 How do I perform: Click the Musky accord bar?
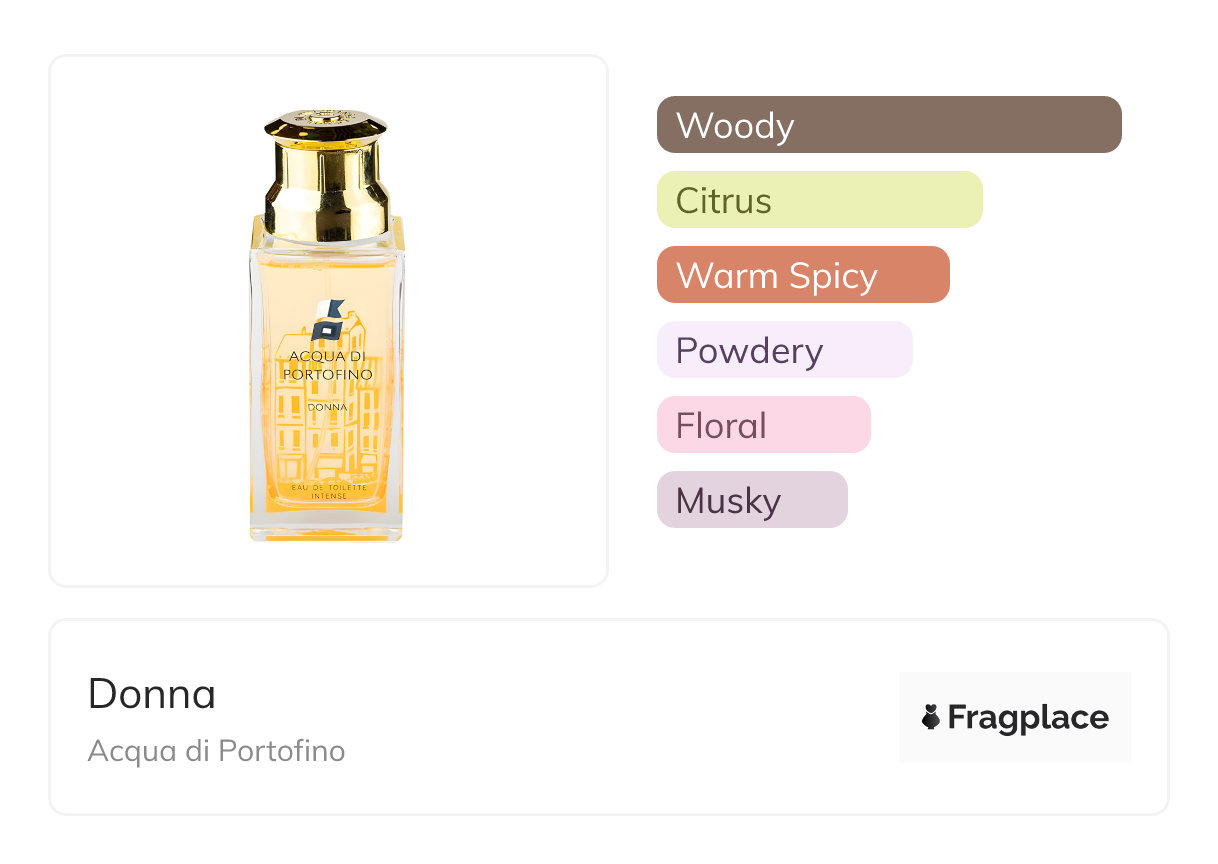[752, 500]
